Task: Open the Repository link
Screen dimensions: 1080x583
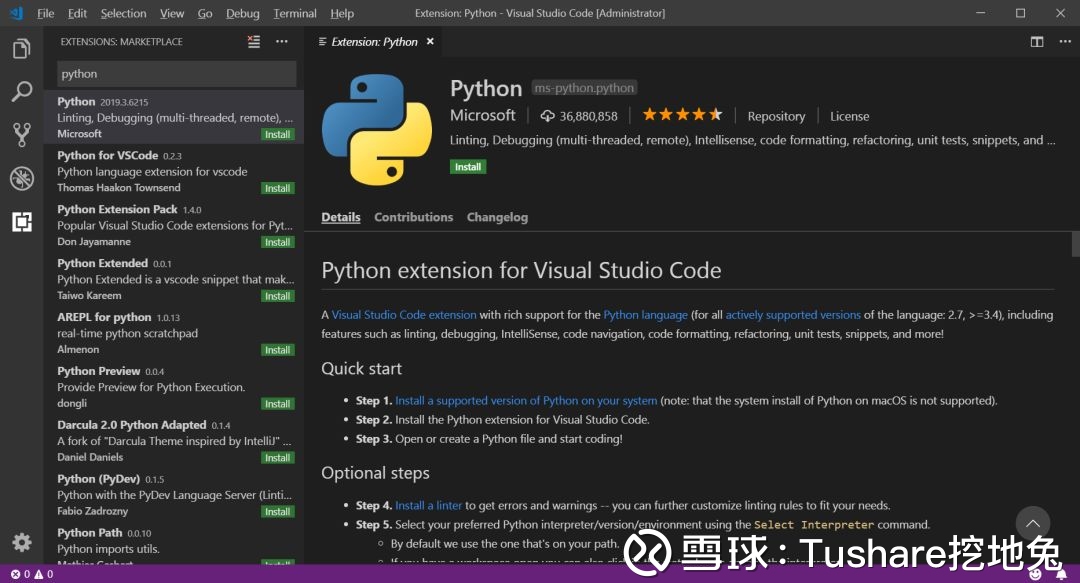Action: point(776,116)
